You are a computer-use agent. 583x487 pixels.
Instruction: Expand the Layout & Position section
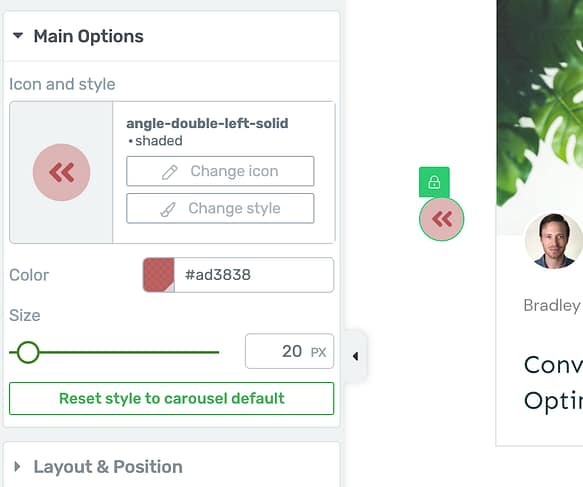pos(17,467)
